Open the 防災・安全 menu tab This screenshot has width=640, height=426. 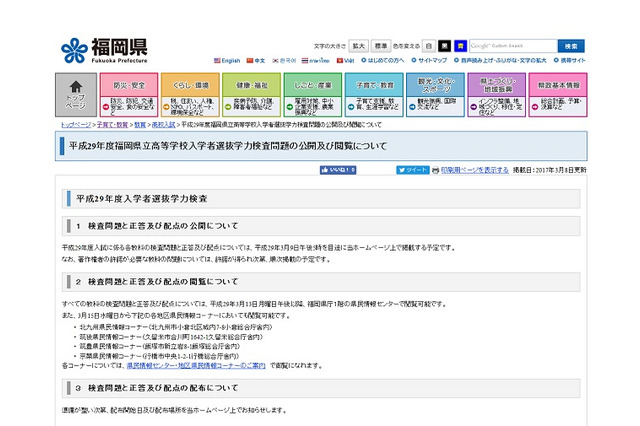click(x=129, y=85)
